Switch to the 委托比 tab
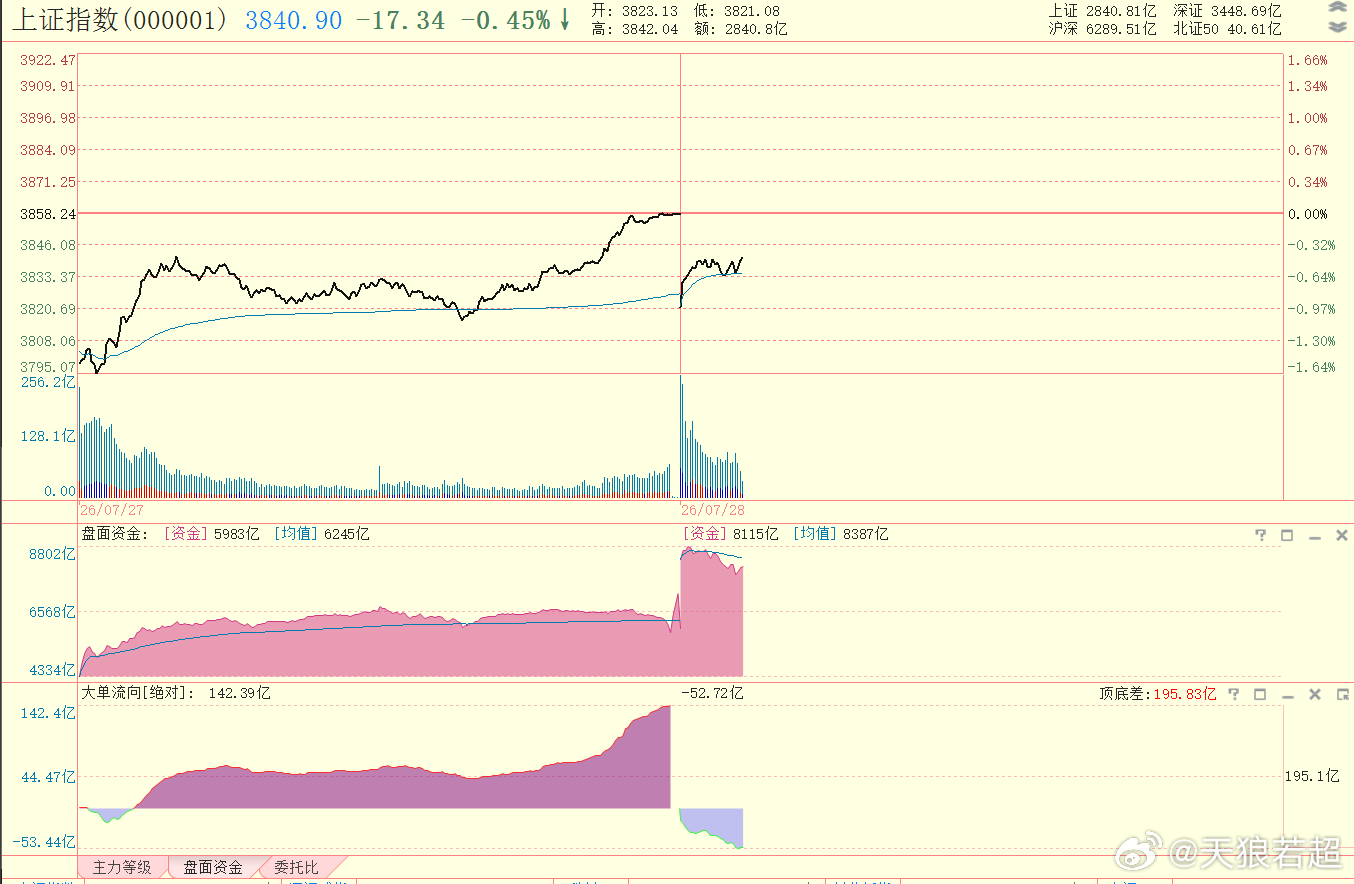Screen dimensions: 1354x884 pyautogui.click(x=297, y=867)
